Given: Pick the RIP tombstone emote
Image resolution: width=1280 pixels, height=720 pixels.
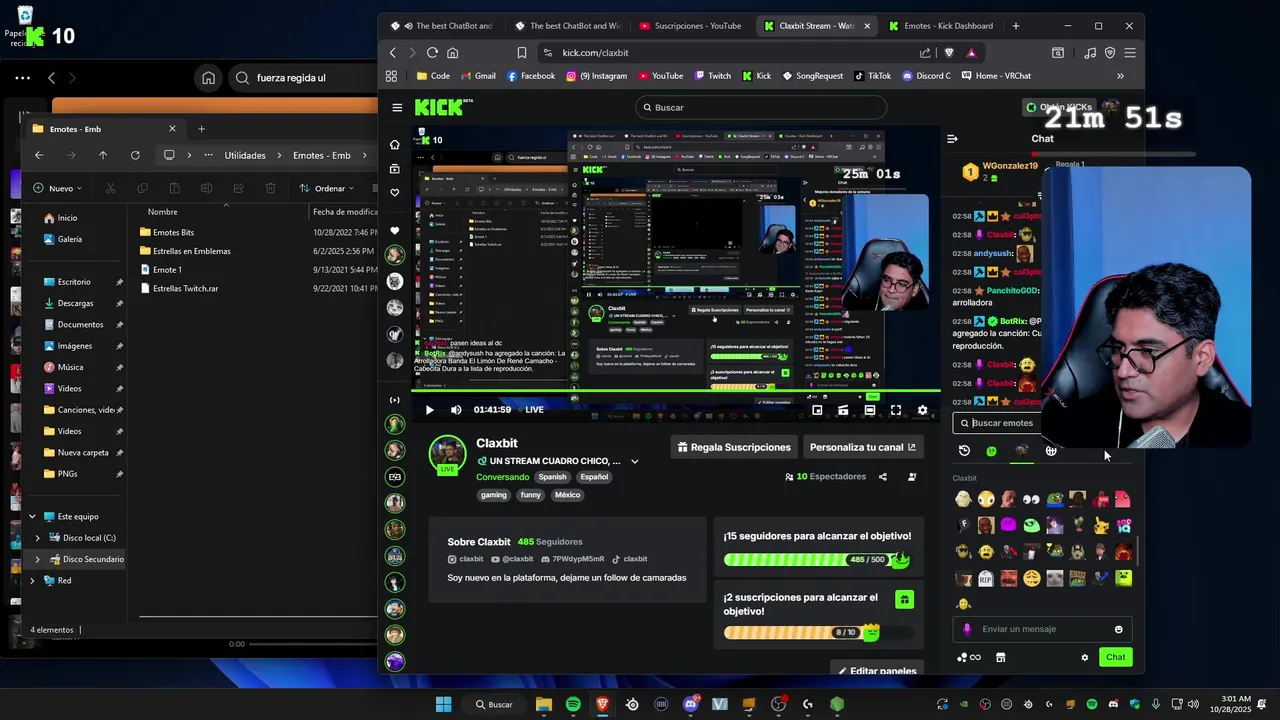Looking at the screenshot, I should pos(986,578).
